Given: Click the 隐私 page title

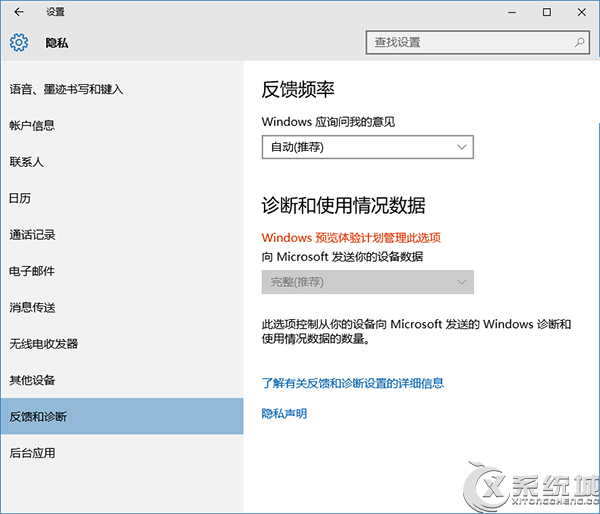Looking at the screenshot, I should [x=57, y=43].
